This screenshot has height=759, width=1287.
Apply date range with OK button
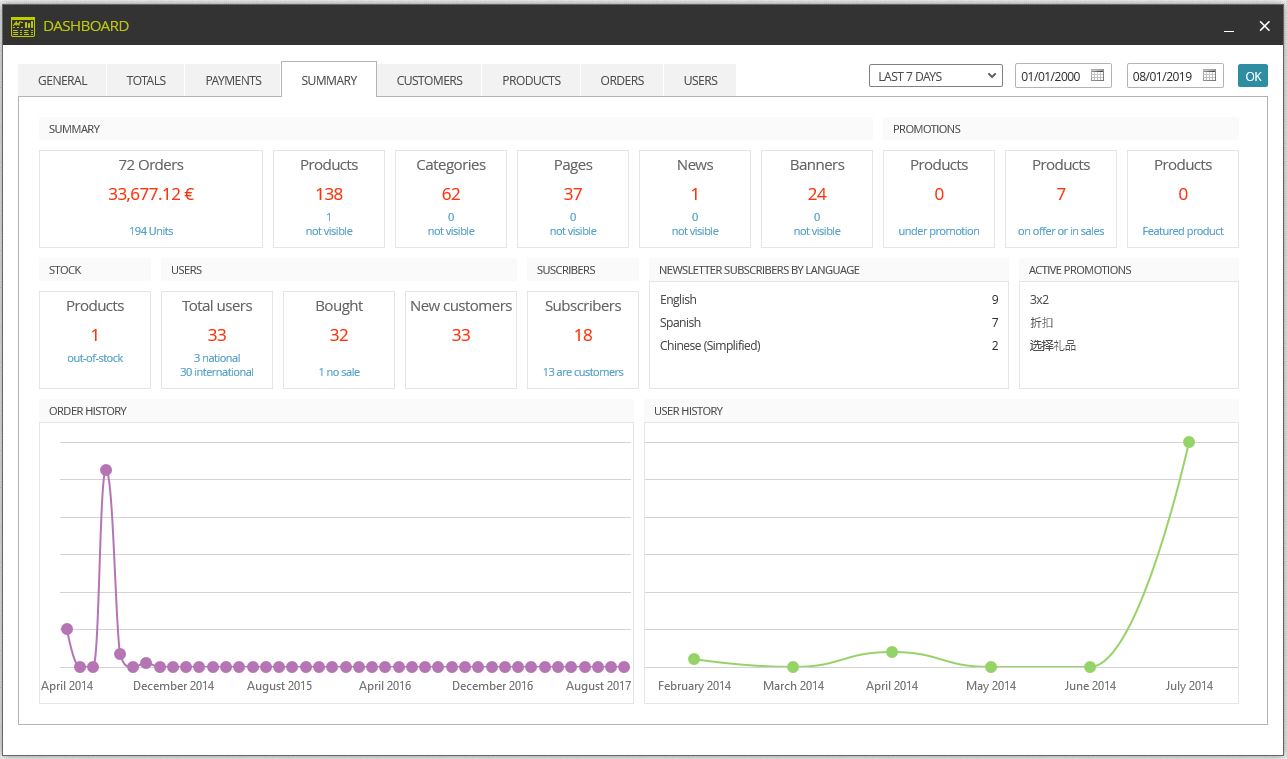pos(1252,76)
